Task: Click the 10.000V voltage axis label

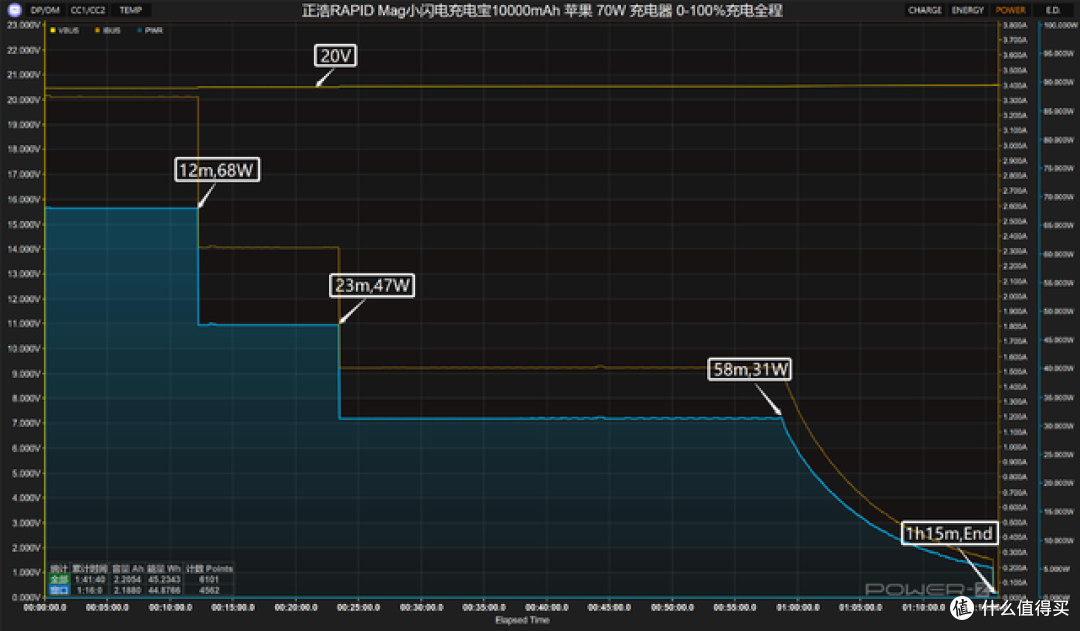Action: click(24, 349)
